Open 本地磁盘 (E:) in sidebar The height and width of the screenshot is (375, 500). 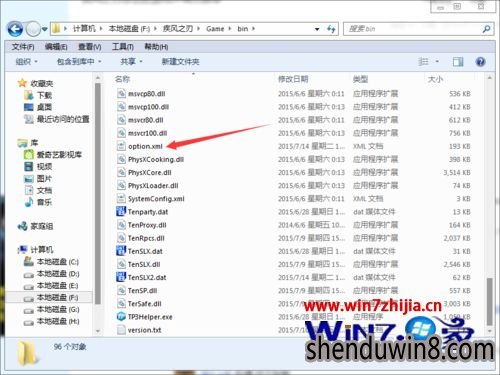click(52, 286)
